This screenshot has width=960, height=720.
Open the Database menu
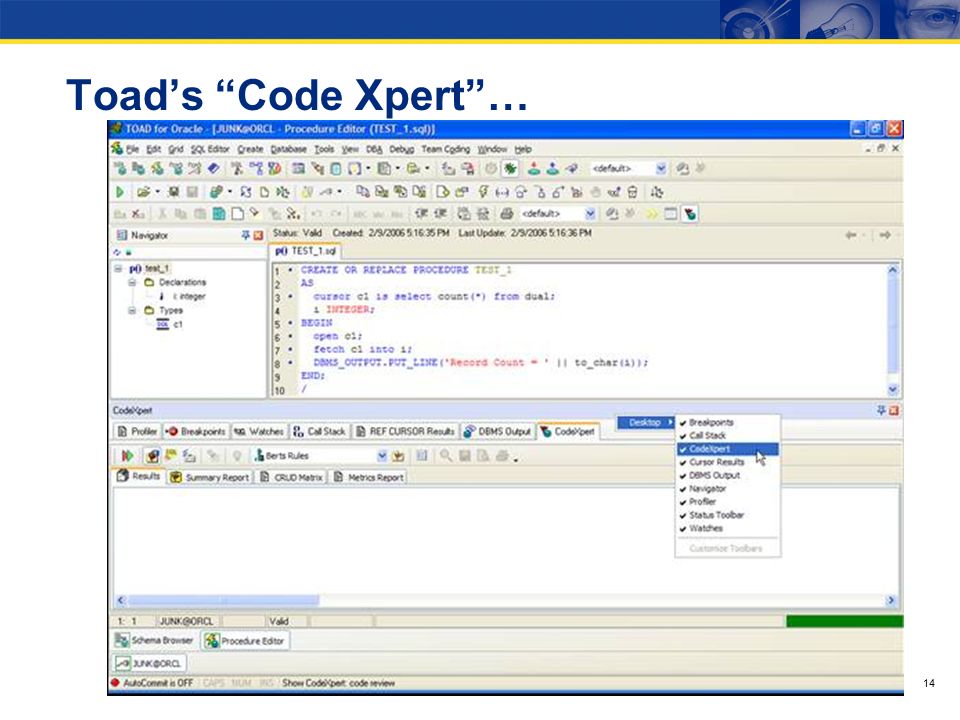(x=288, y=149)
